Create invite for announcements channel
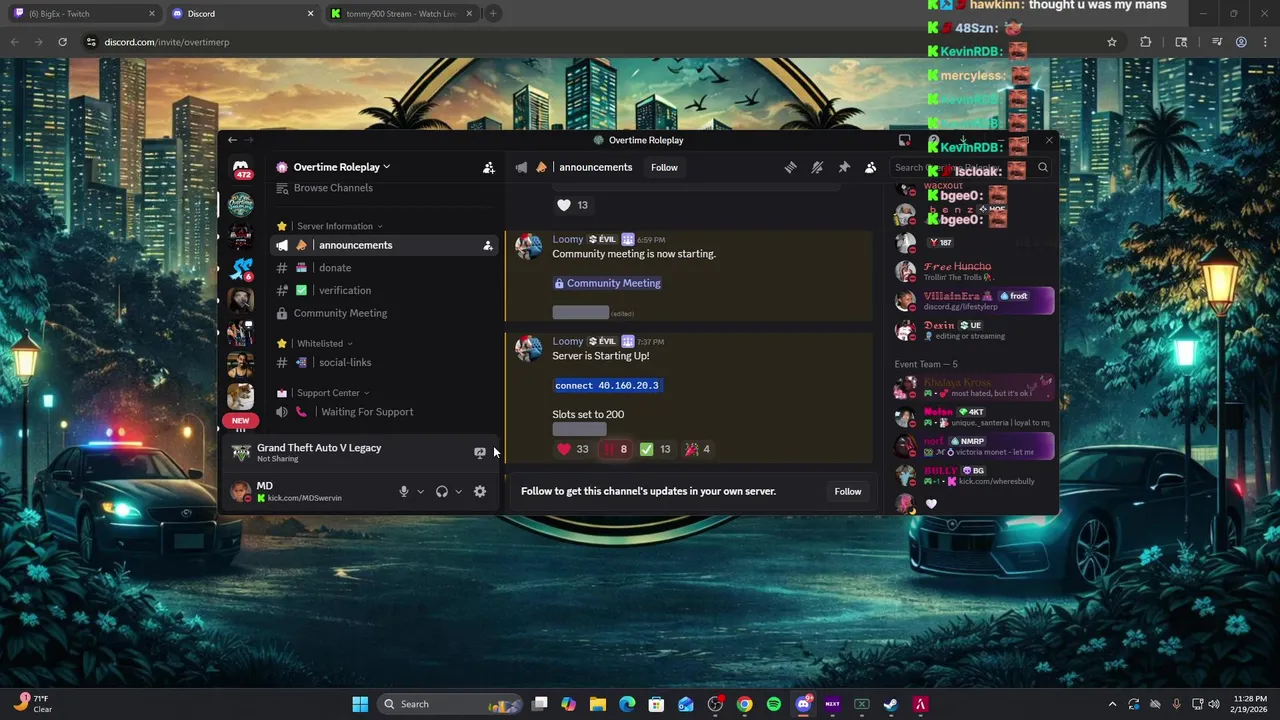This screenshot has height=720, width=1280. (x=488, y=245)
